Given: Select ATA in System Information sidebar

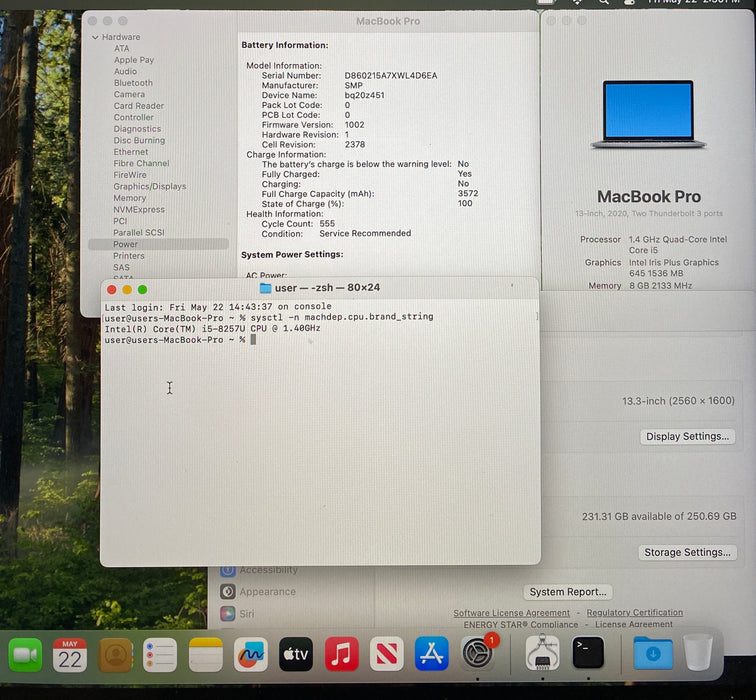Looking at the screenshot, I should (x=122, y=49).
